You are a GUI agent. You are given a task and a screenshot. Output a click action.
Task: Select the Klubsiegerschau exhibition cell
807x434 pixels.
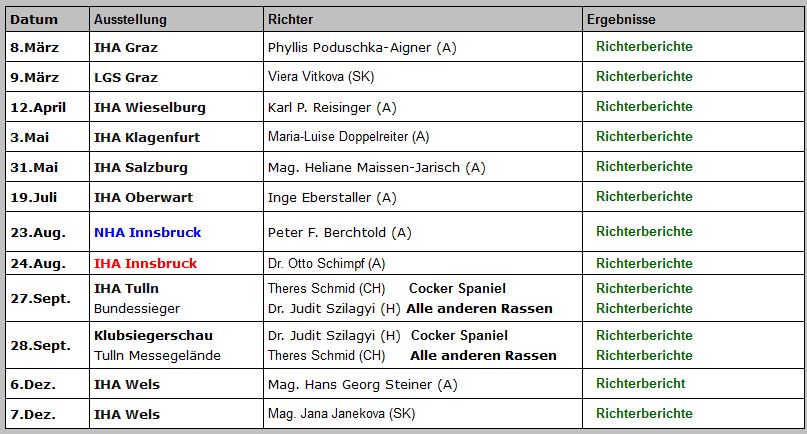tap(153, 336)
